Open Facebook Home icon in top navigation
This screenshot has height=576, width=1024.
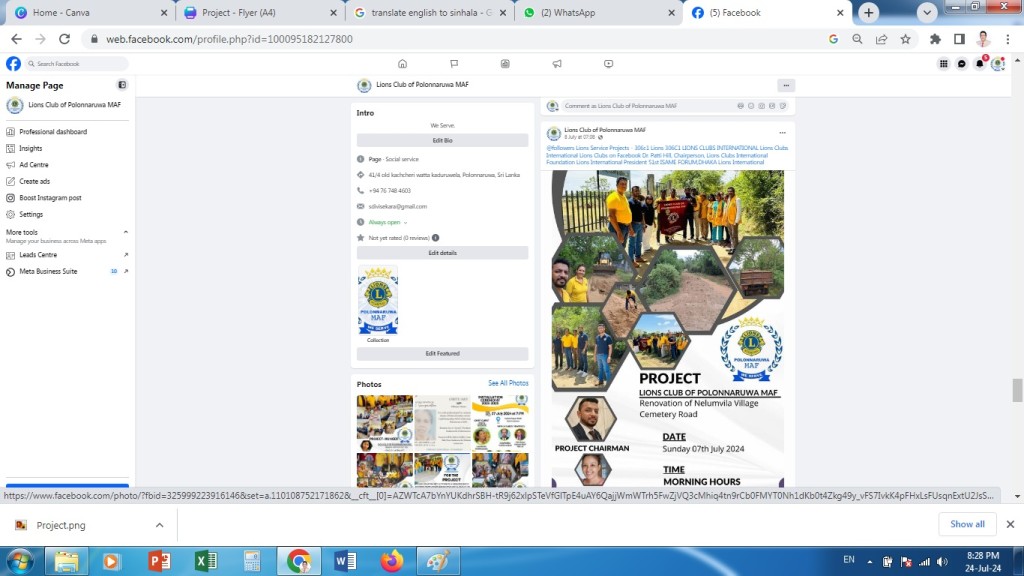click(402, 63)
